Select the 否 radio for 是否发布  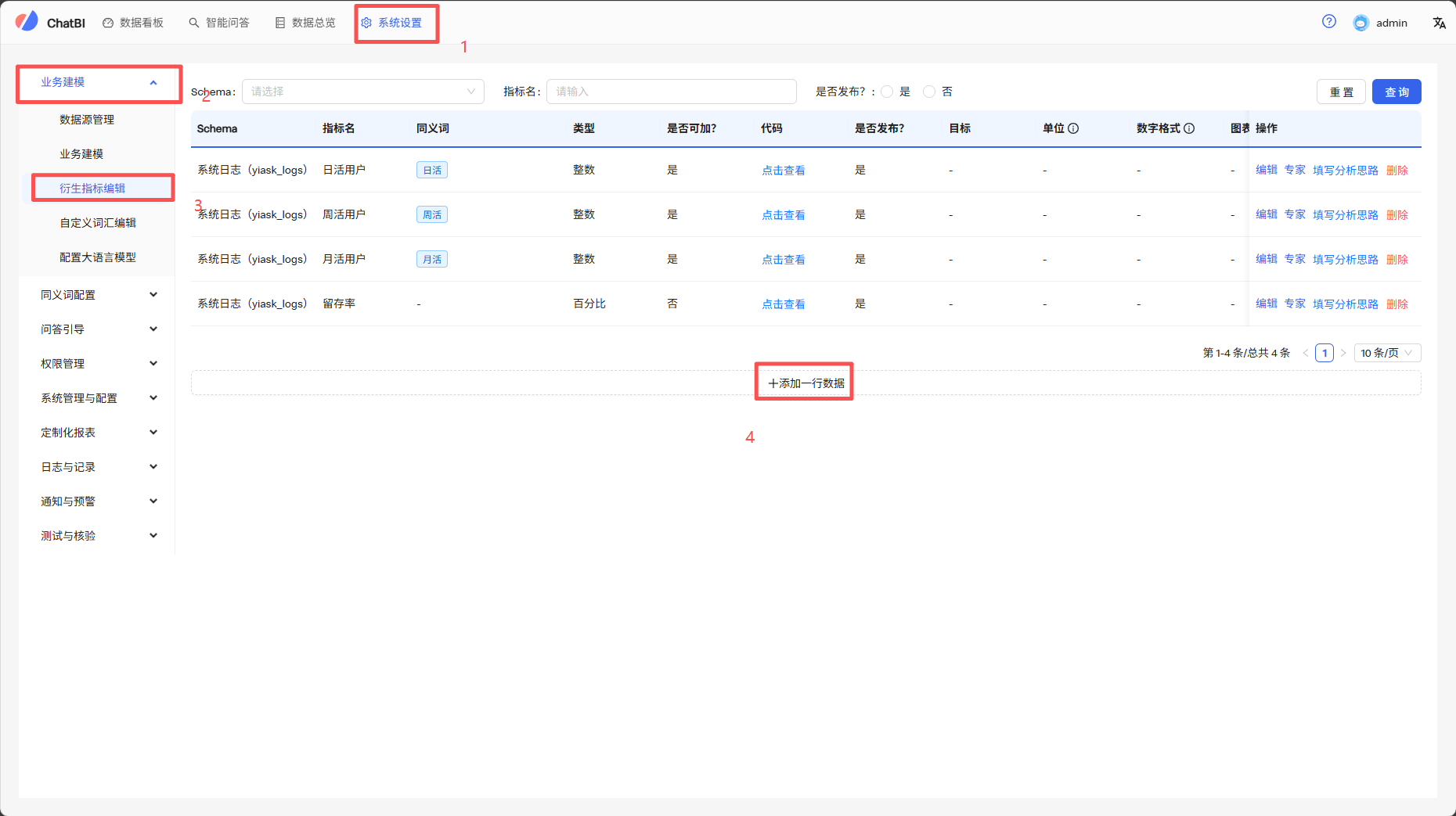[929, 92]
